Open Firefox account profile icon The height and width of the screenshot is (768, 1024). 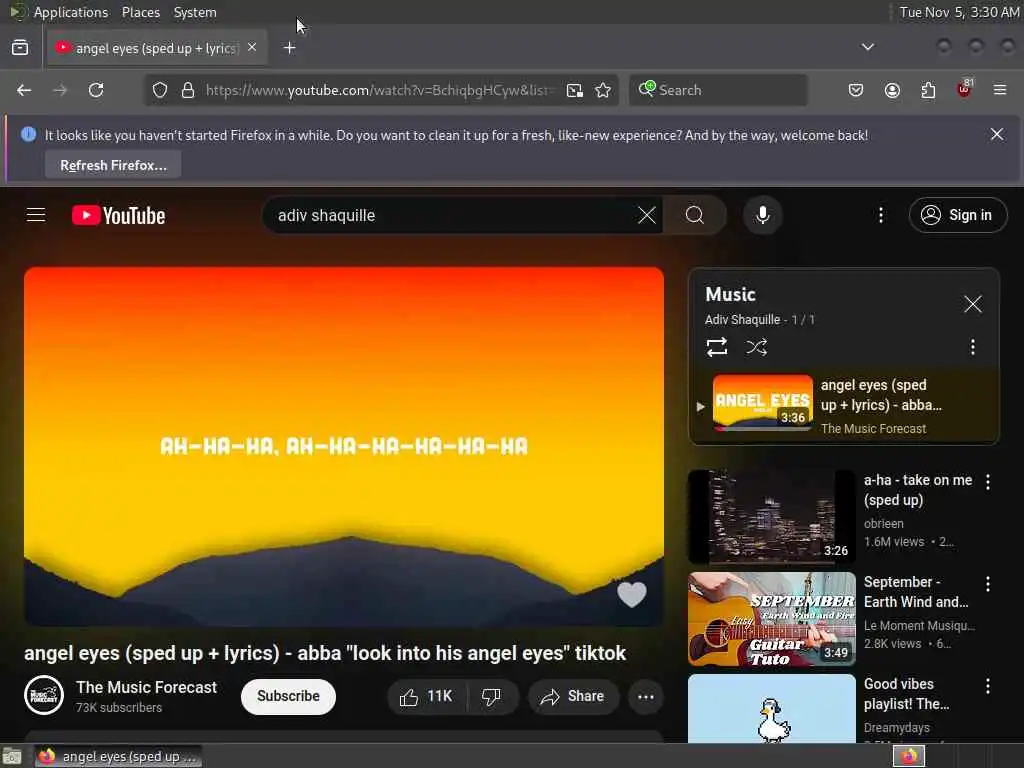(892, 90)
